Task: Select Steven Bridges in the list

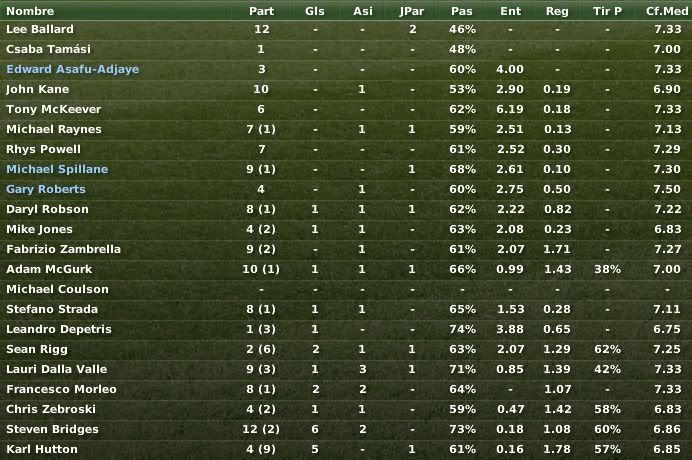Action: click(346, 430)
